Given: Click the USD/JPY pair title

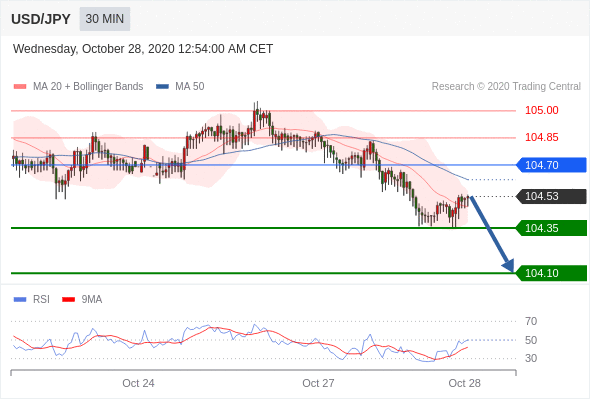Looking at the screenshot, I should pyautogui.click(x=41, y=19).
